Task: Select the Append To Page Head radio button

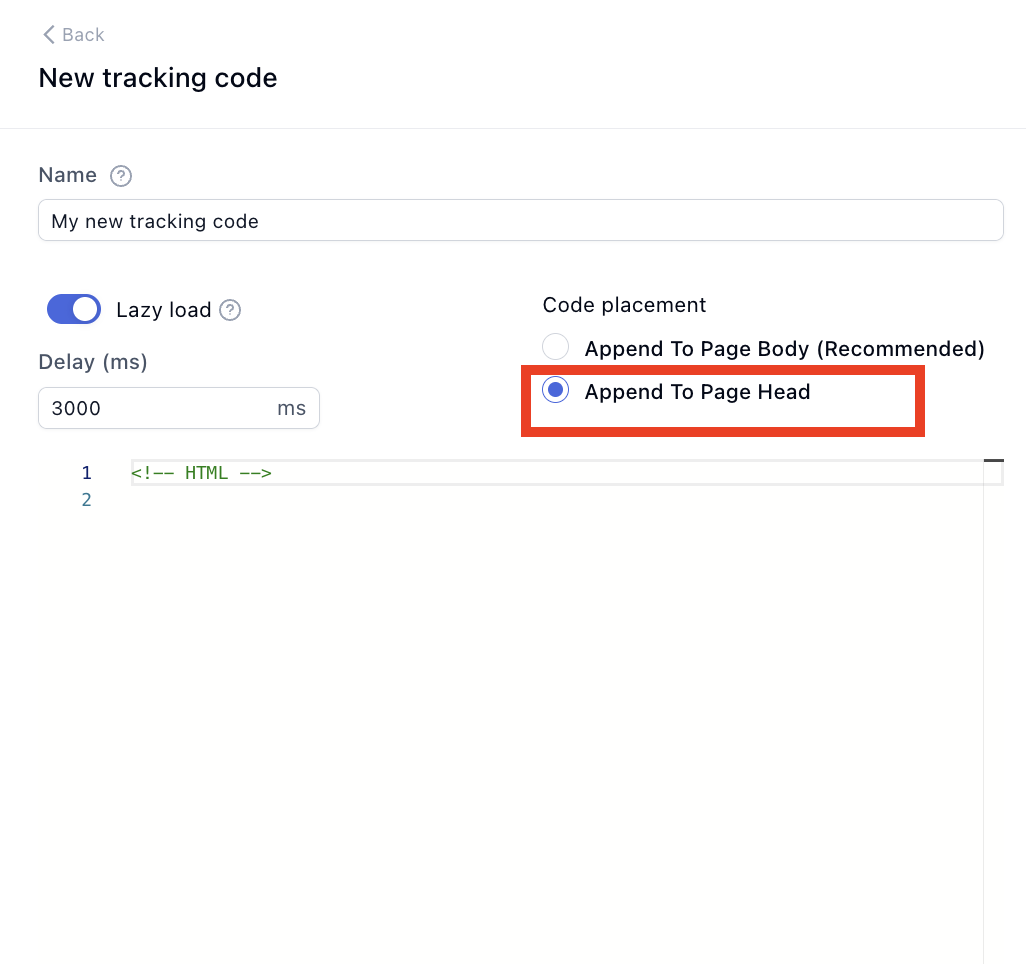Action: [555, 391]
